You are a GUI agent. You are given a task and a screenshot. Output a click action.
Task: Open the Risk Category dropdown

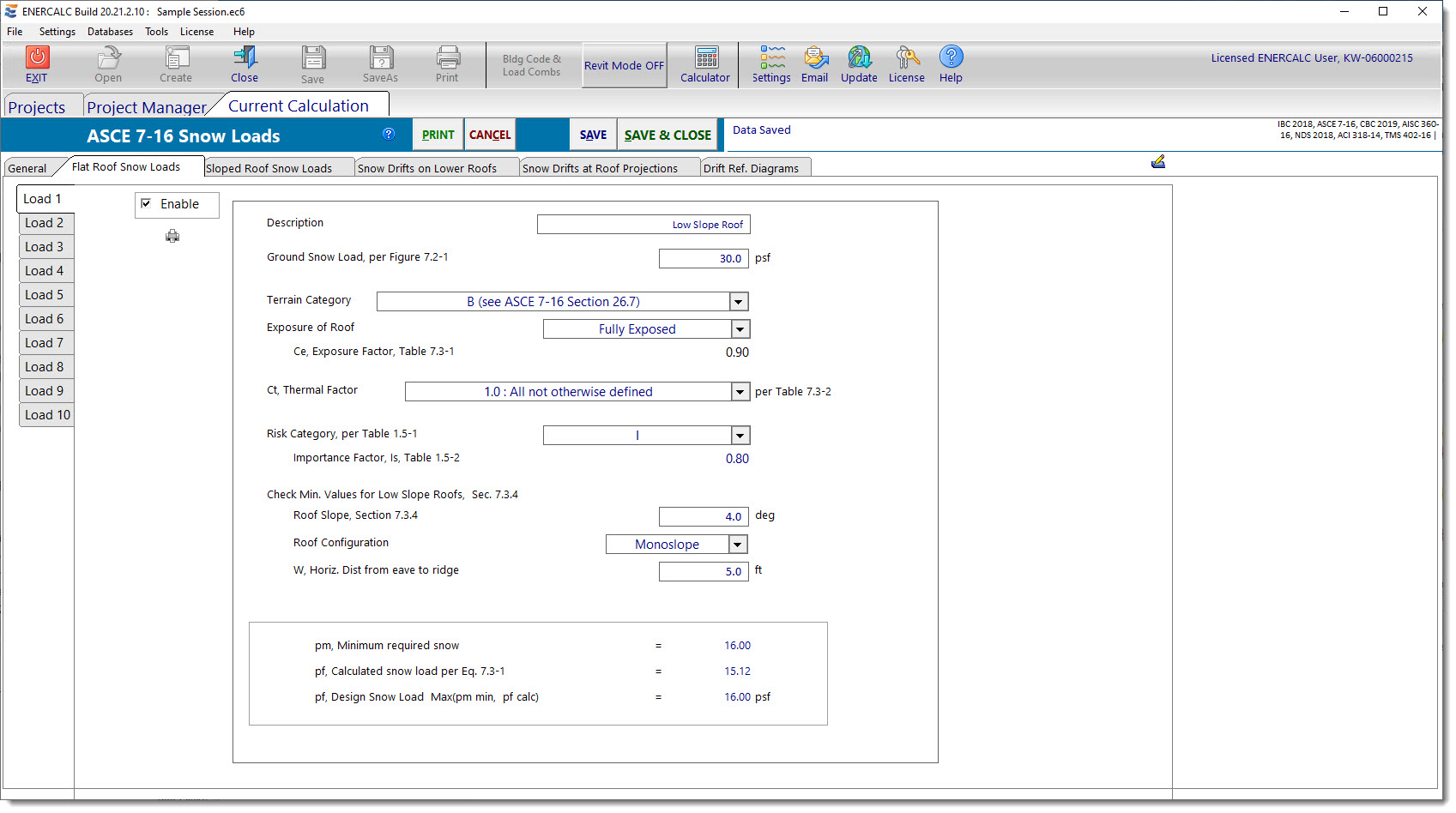(x=740, y=436)
